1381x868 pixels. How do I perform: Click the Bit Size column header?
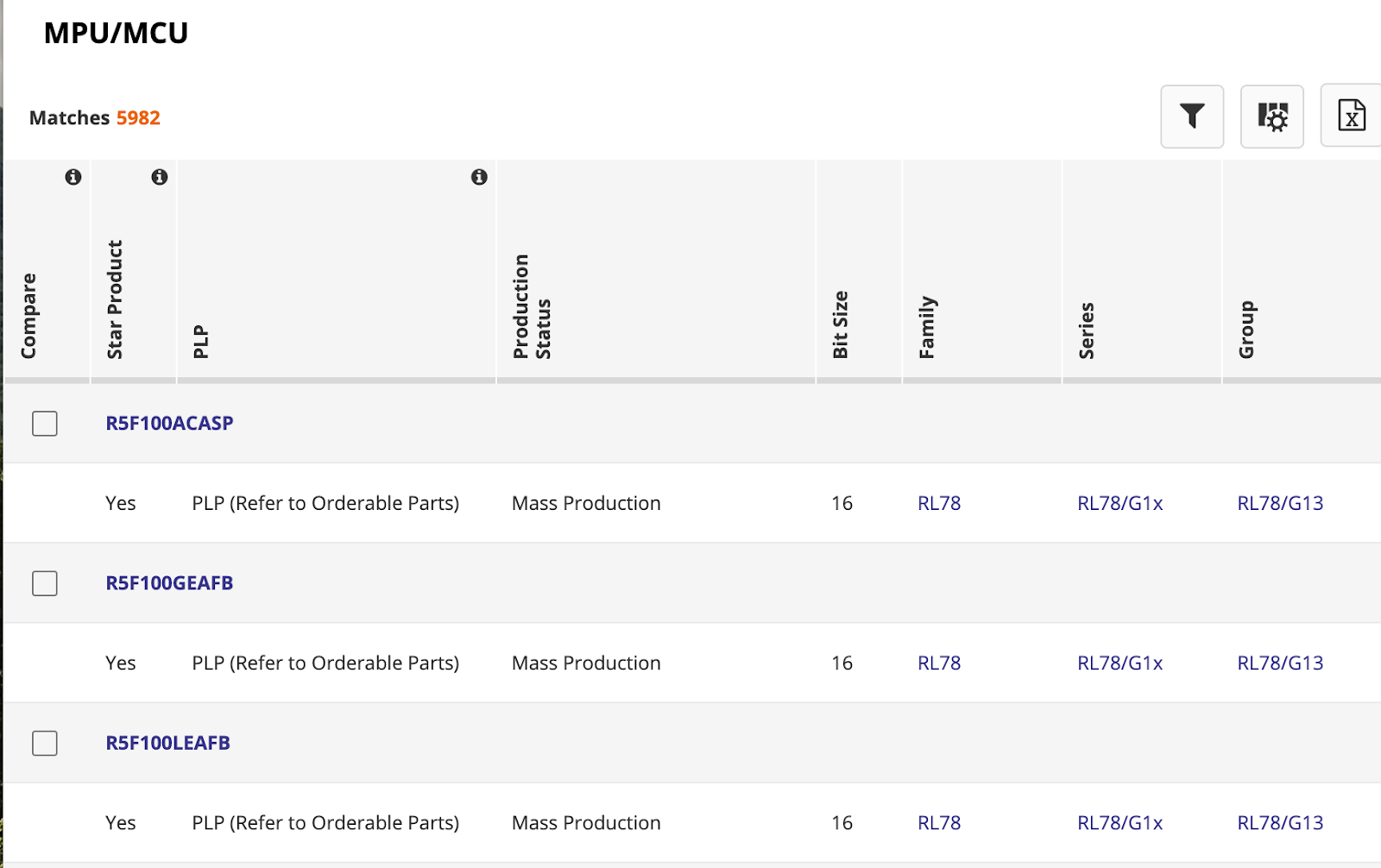[x=840, y=324]
